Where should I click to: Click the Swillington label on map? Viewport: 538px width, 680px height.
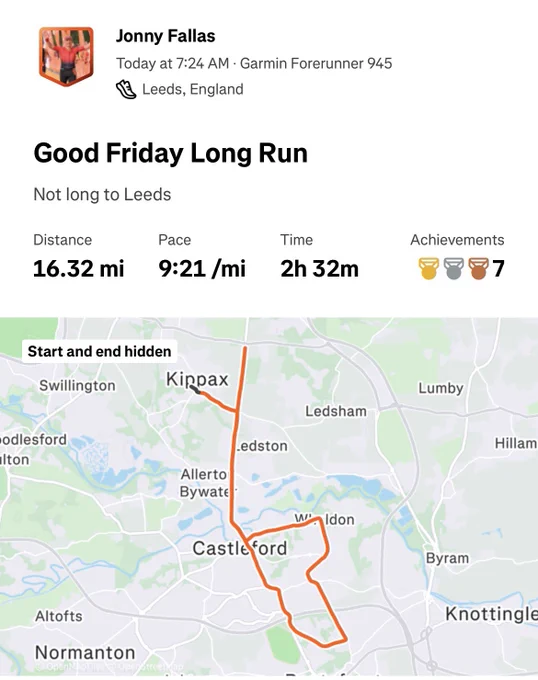pyautogui.click(x=78, y=386)
